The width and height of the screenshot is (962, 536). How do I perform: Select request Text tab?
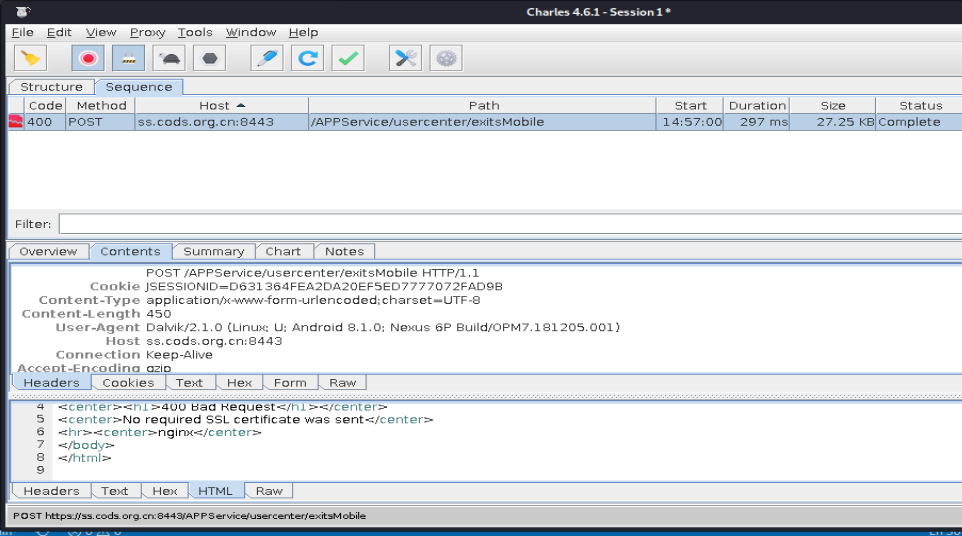tap(189, 383)
